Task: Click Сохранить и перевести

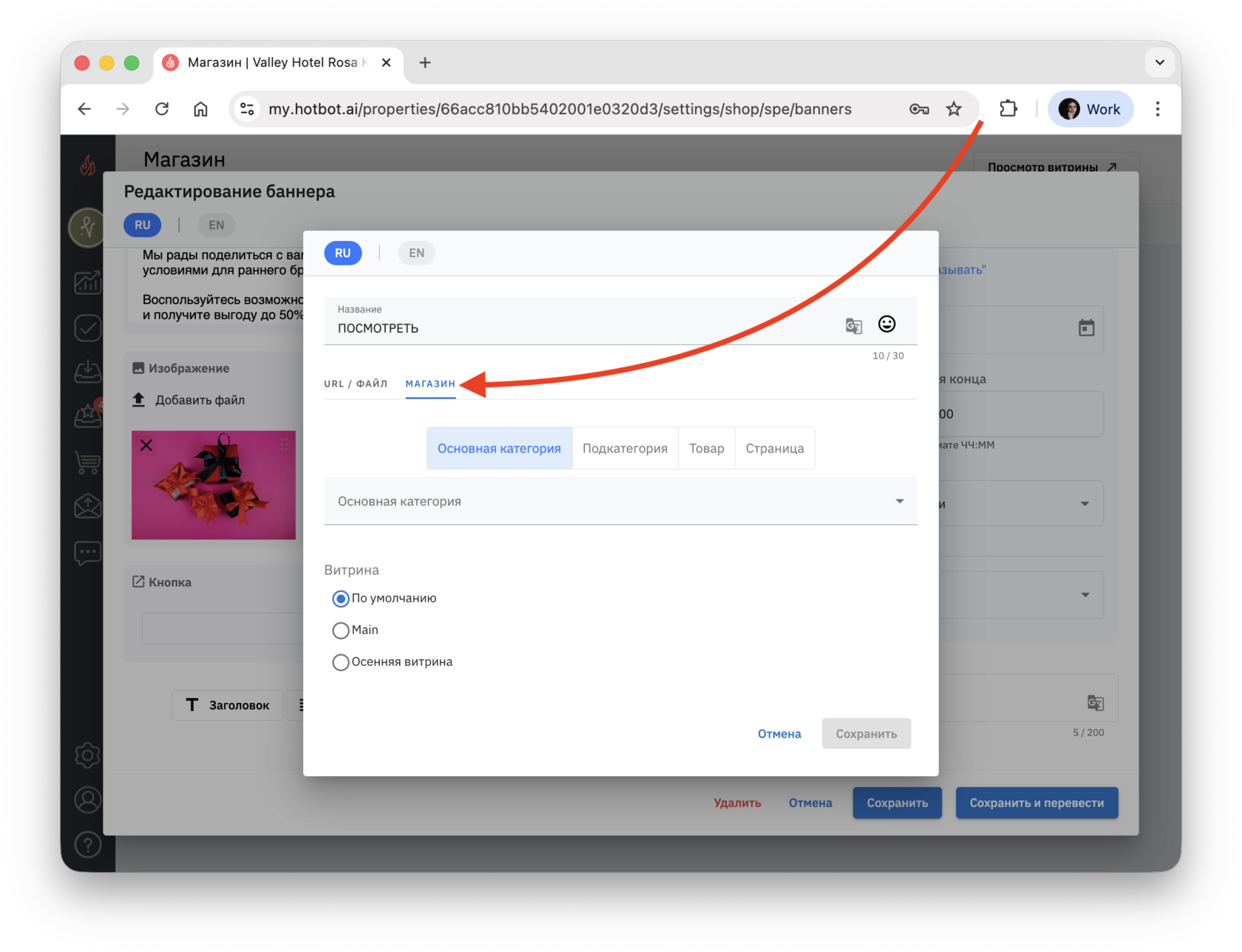Action: (1036, 803)
